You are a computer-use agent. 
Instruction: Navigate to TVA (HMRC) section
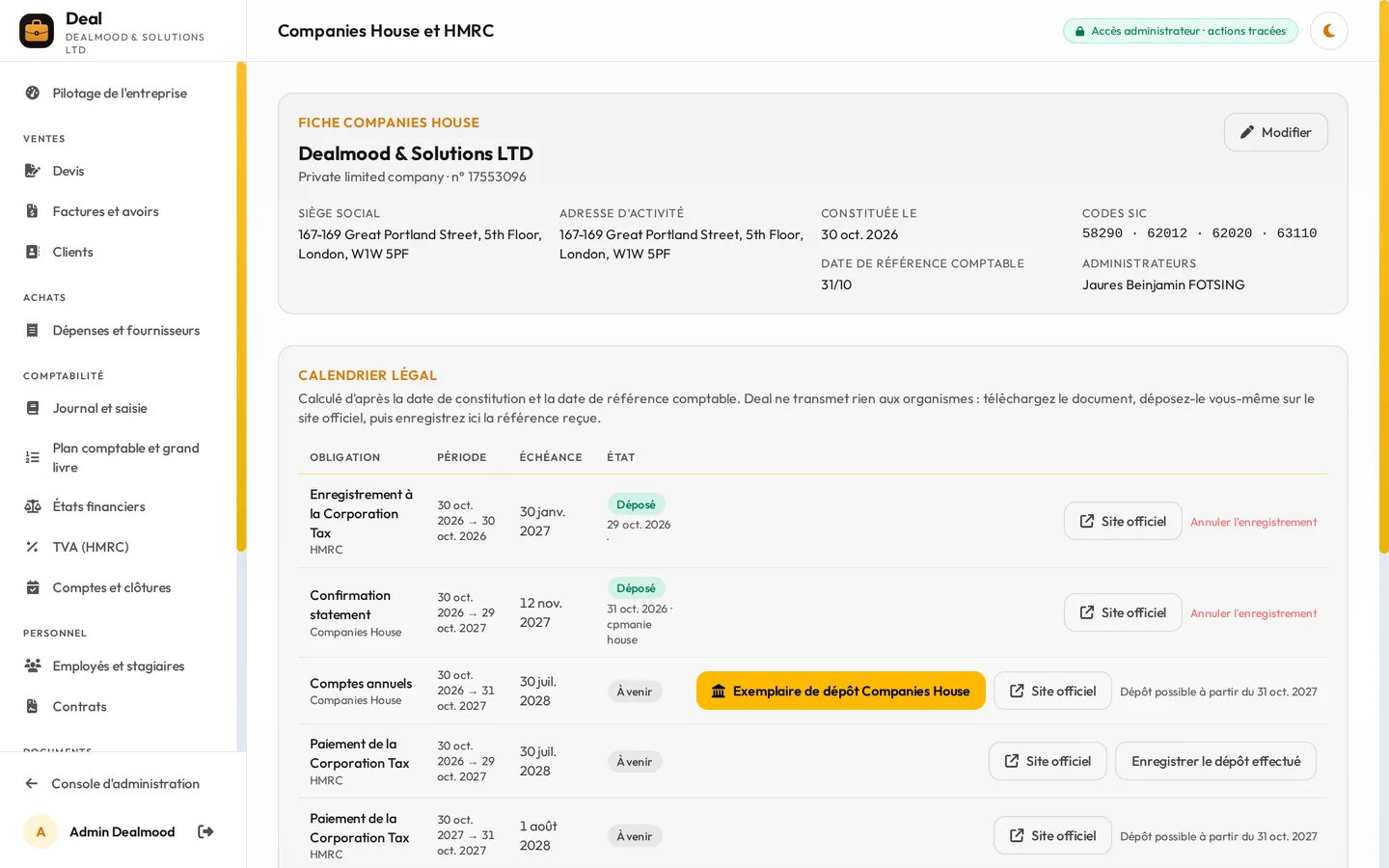(x=119, y=547)
